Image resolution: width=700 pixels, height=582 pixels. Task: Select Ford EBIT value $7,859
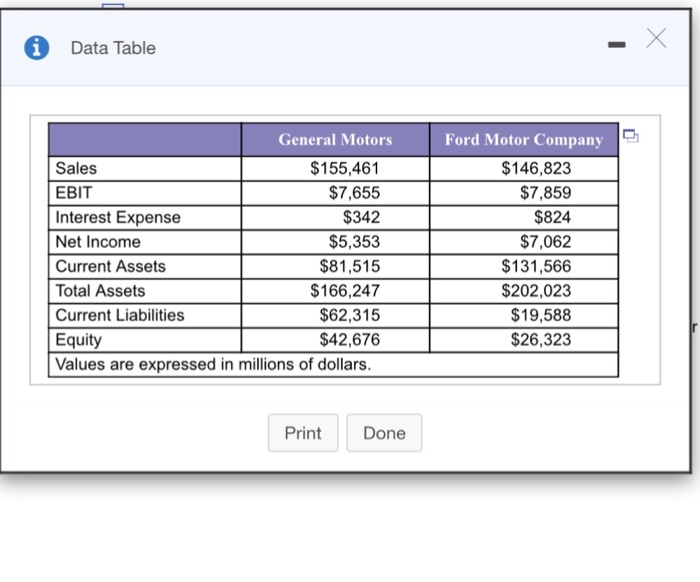pos(546,193)
